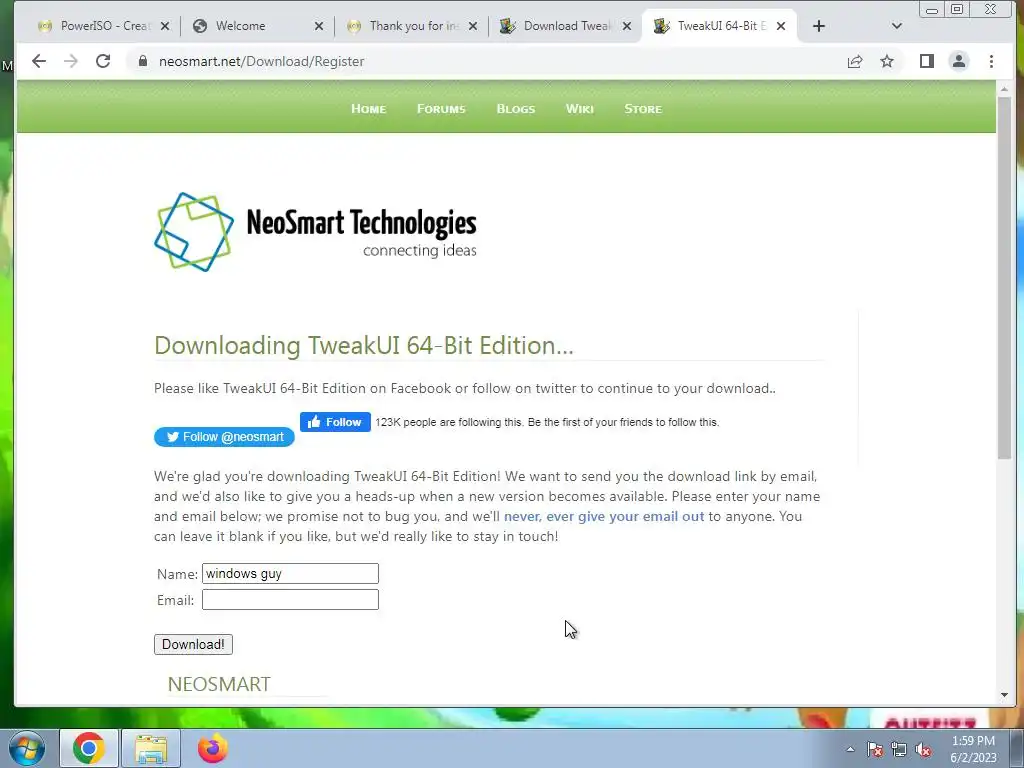This screenshot has width=1024, height=768.
Task: Click the vertical scrollbar thumb
Action: click(x=1004, y=278)
